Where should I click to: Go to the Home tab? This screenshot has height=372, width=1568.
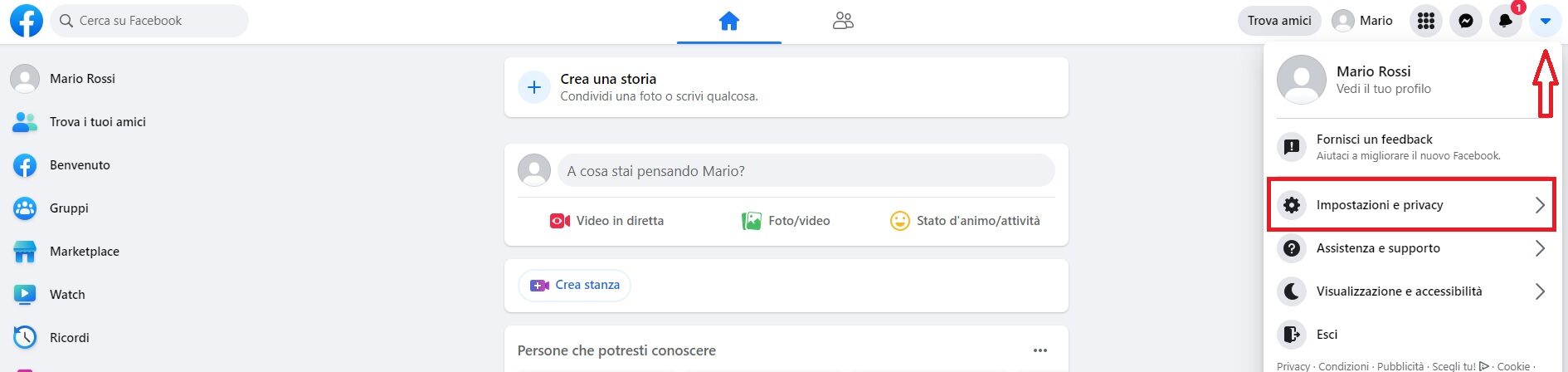tap(728, 21)
